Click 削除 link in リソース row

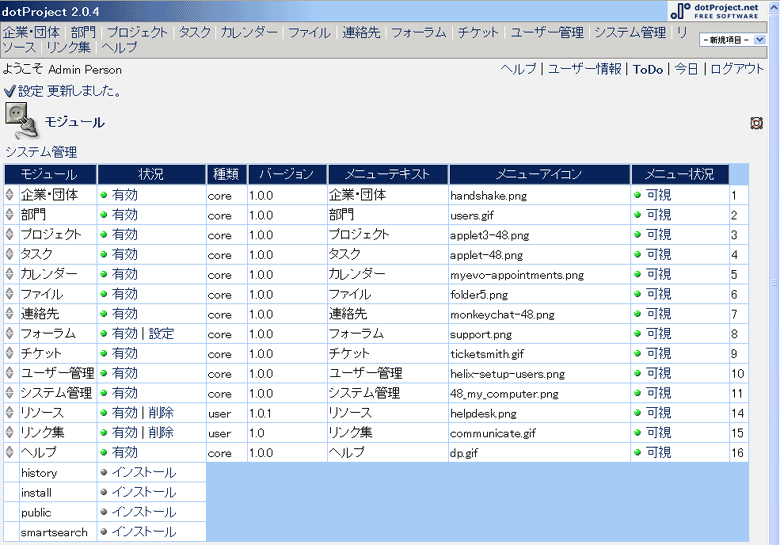161,412
